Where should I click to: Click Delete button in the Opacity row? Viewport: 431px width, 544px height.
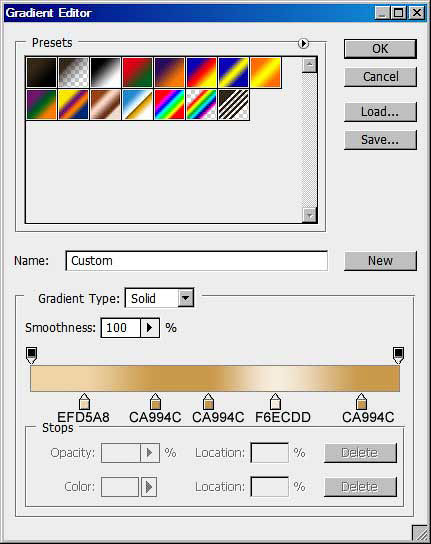coord(360,453)
